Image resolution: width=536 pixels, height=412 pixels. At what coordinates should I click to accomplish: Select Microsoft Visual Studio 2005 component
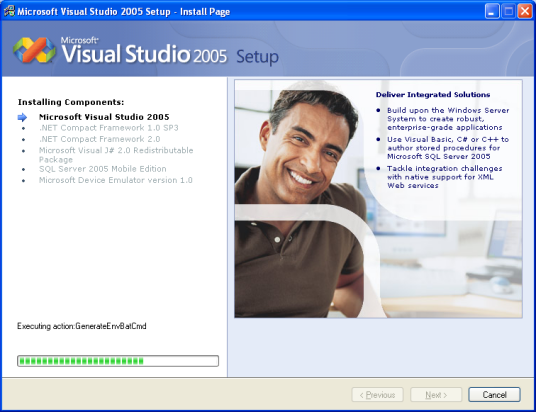coord(104,117)
